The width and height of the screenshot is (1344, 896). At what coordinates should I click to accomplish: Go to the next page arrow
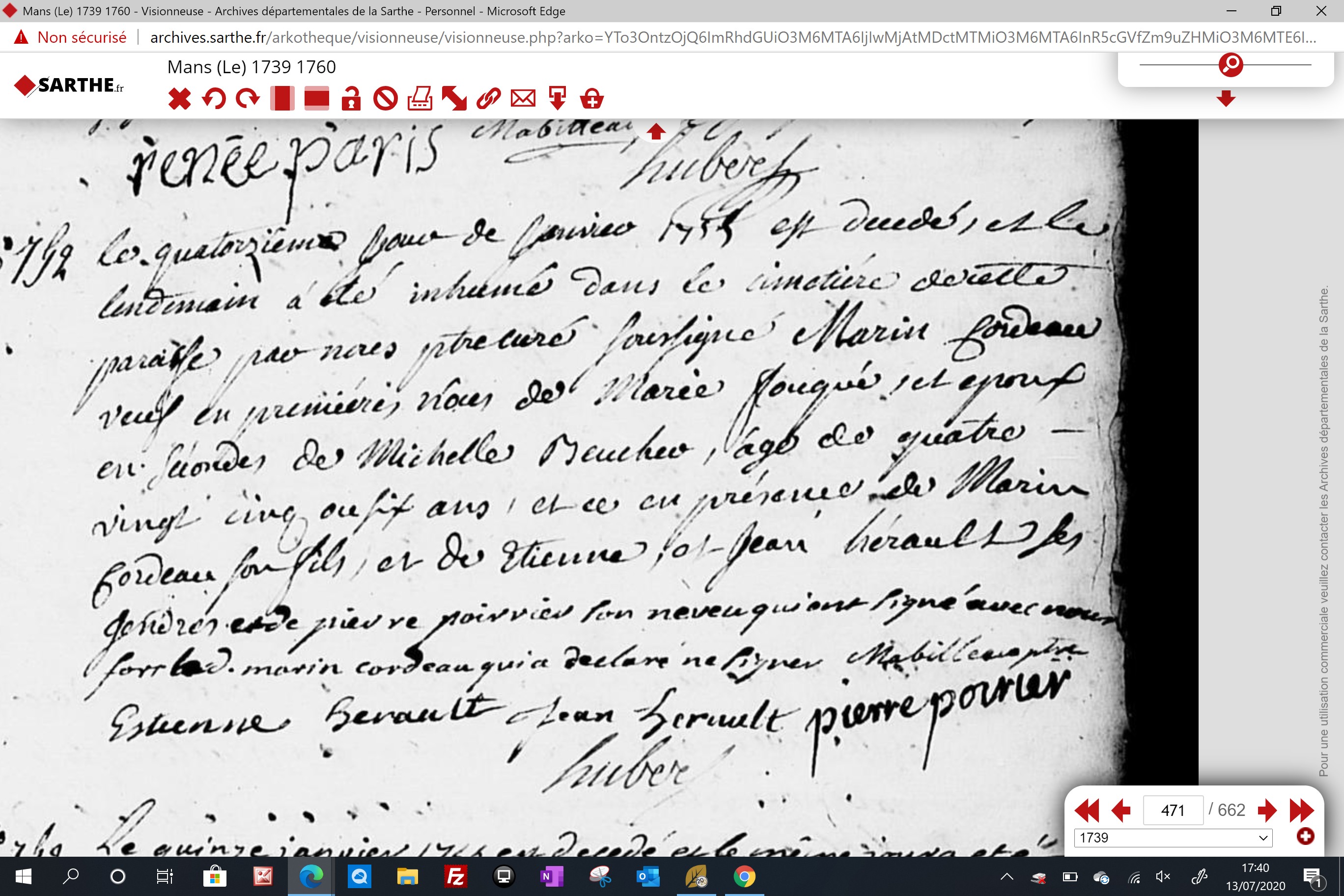[x=1267, y=810]
